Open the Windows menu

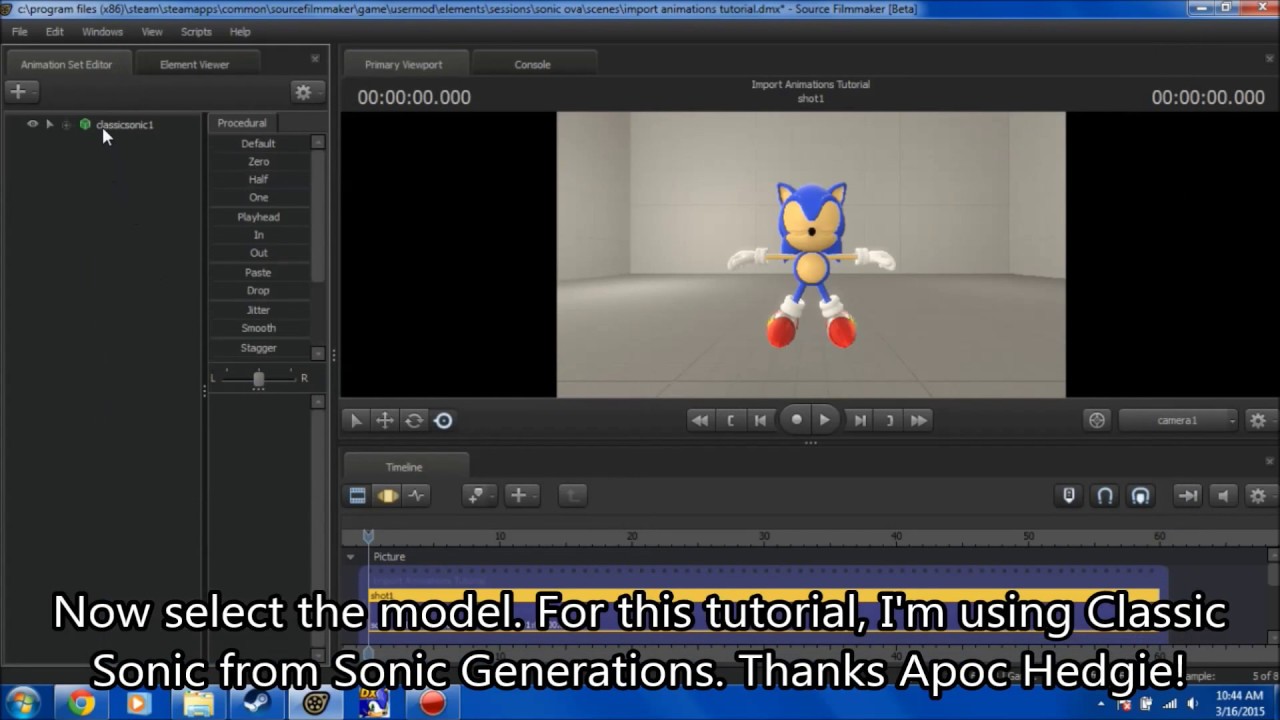pyautogui.click(x=103, y=32)
